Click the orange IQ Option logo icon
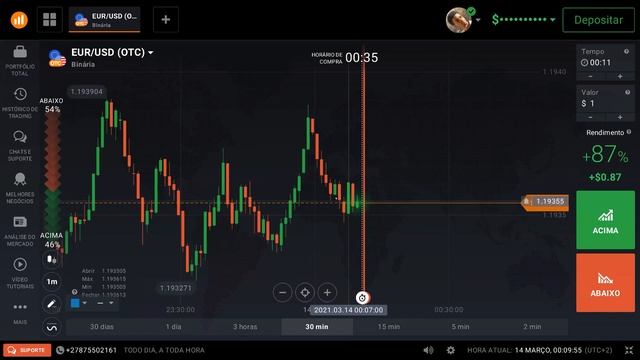The height and width of the screenshot is (360, 640). click(19, 20)
